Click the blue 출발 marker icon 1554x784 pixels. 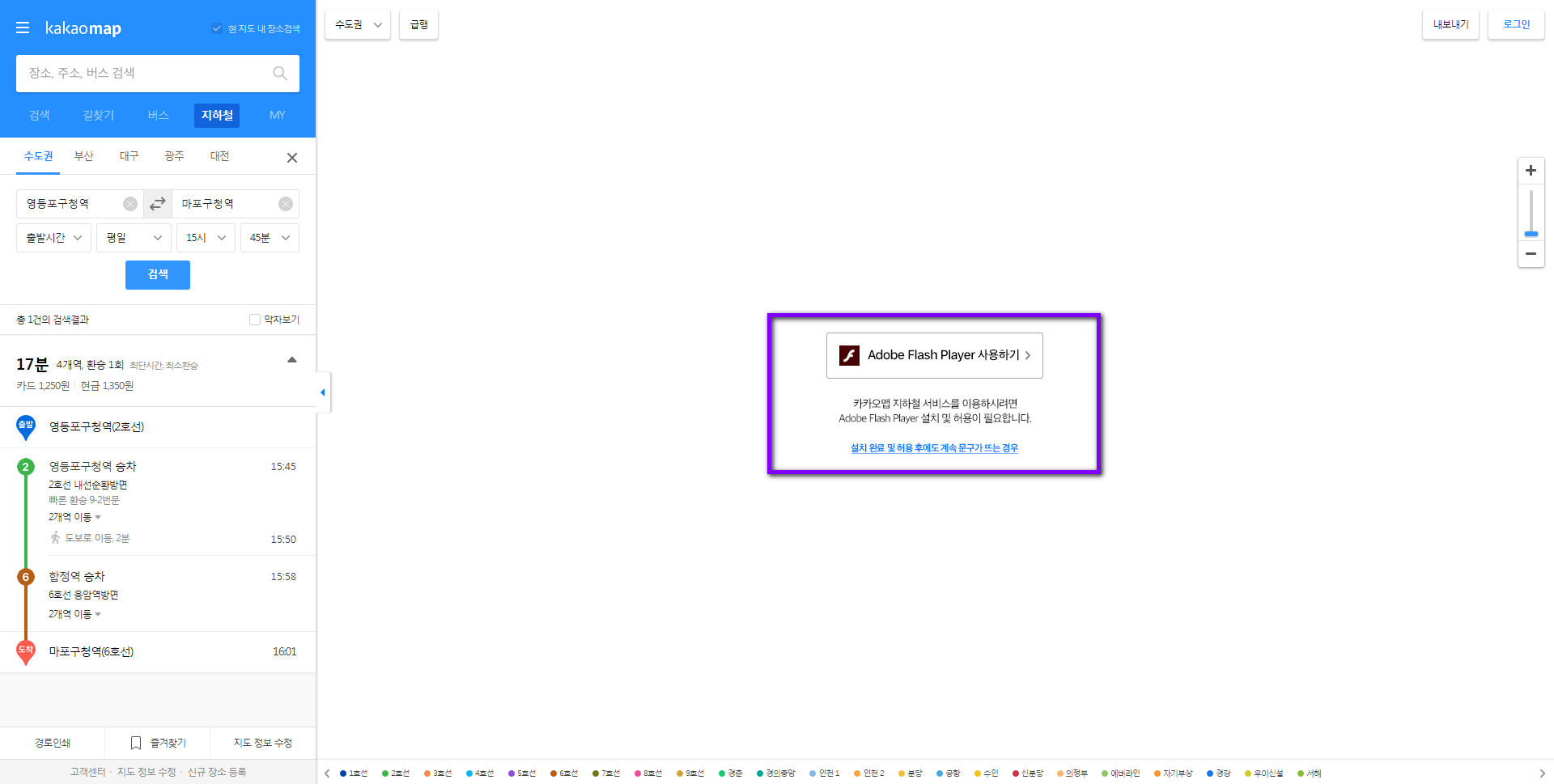26,427
